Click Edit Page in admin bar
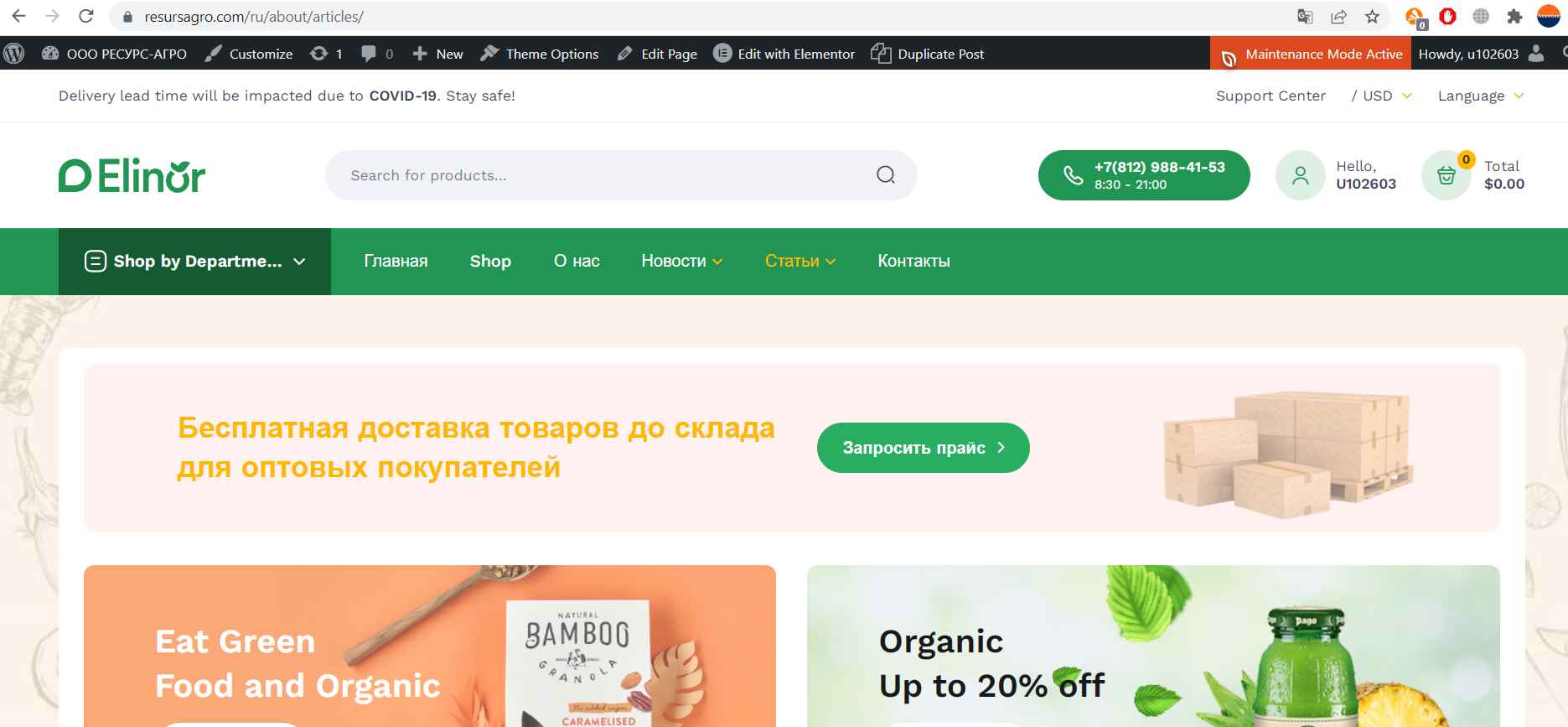1568x727 pixels. 657,54
